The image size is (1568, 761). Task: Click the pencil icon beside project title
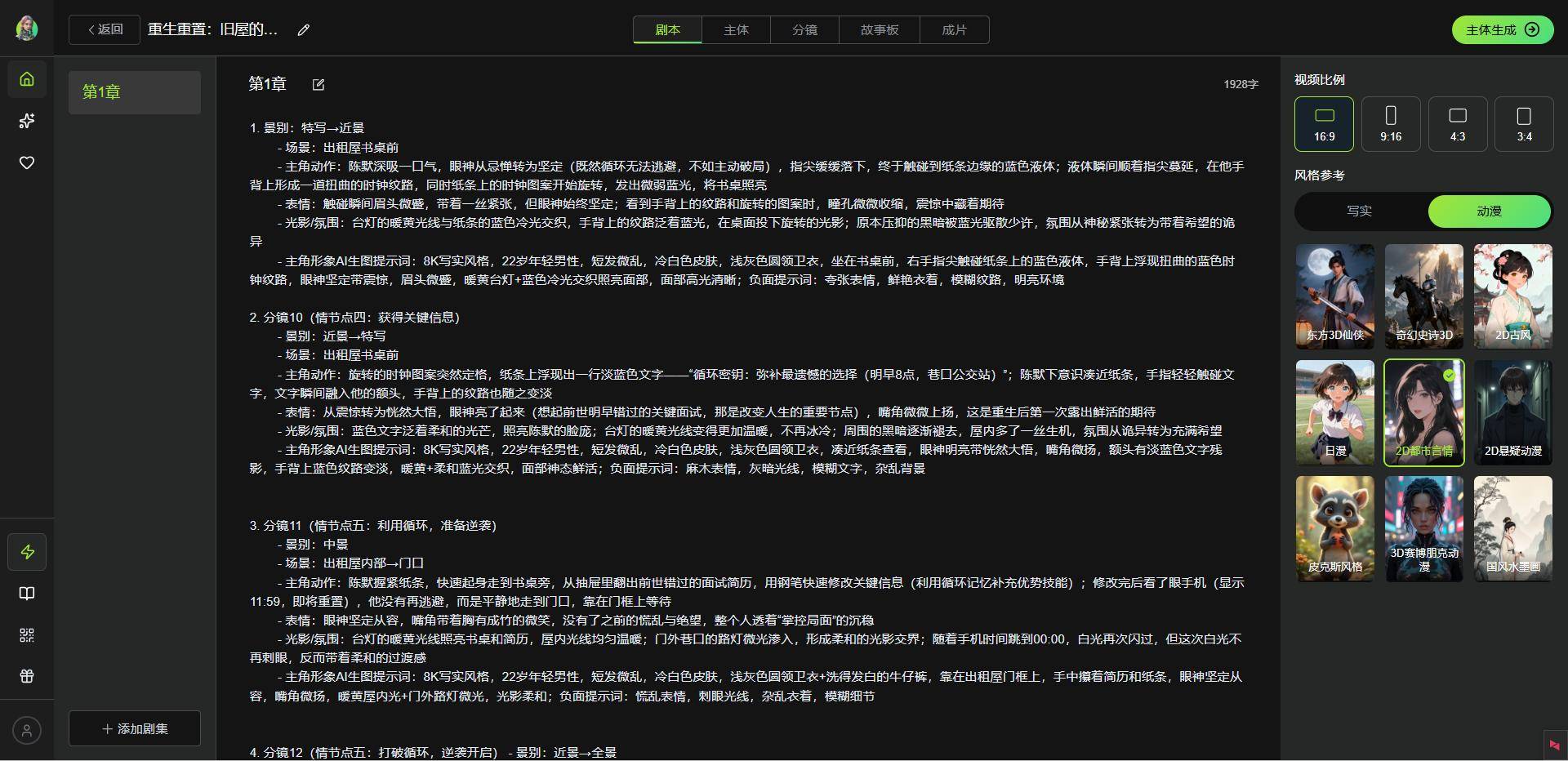coord(304,30)
